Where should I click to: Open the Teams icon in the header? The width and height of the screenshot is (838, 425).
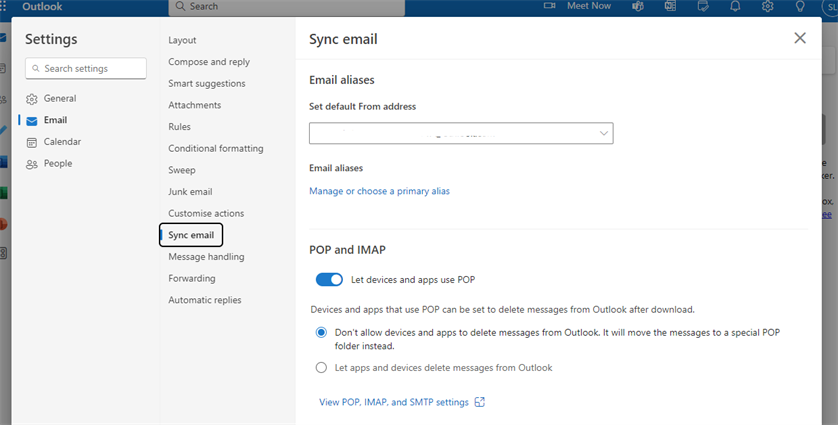[637, 6]
